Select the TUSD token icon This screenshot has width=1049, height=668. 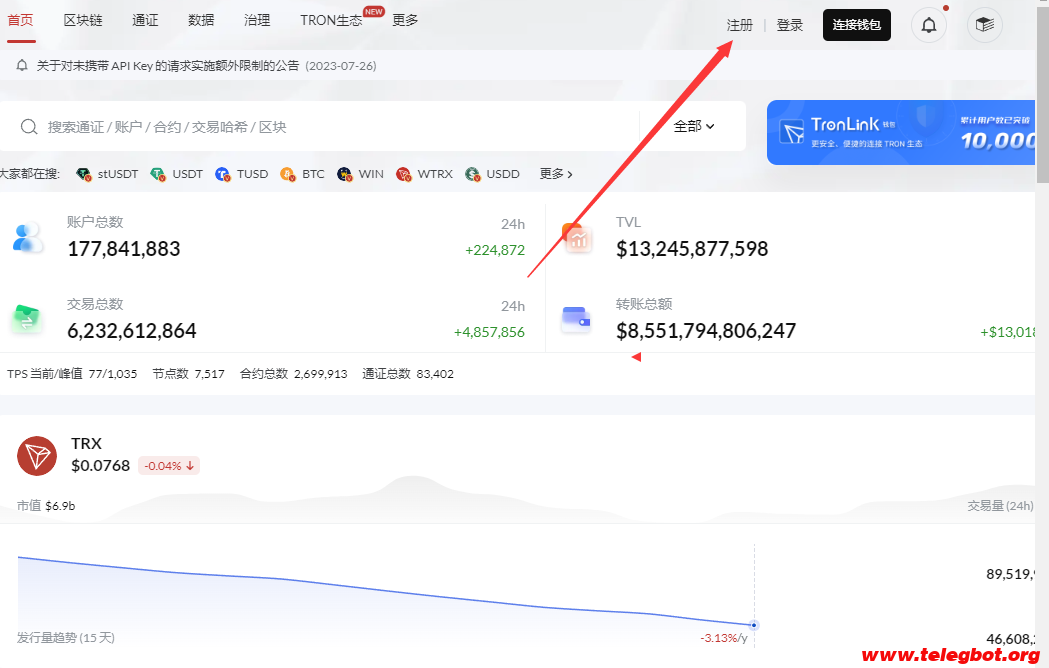click(223, 174)
